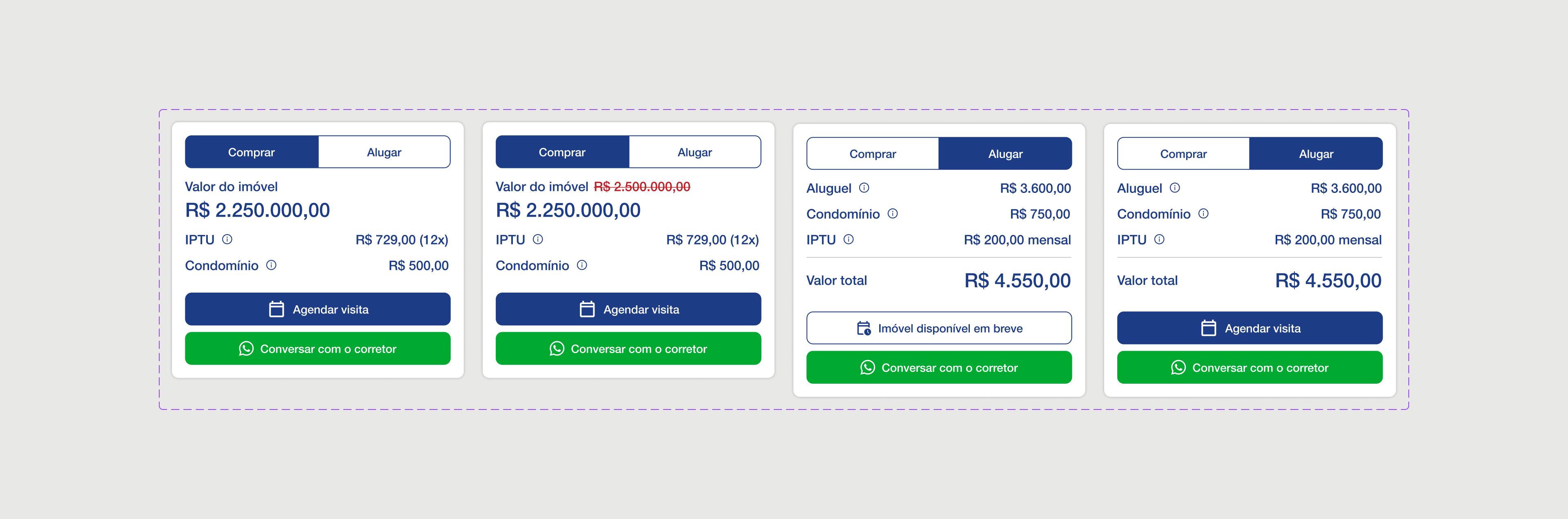Click the WhatsApp icon in the card with the crossed-out price
This screenshot has height=519, width=1568.
(556, 349)
